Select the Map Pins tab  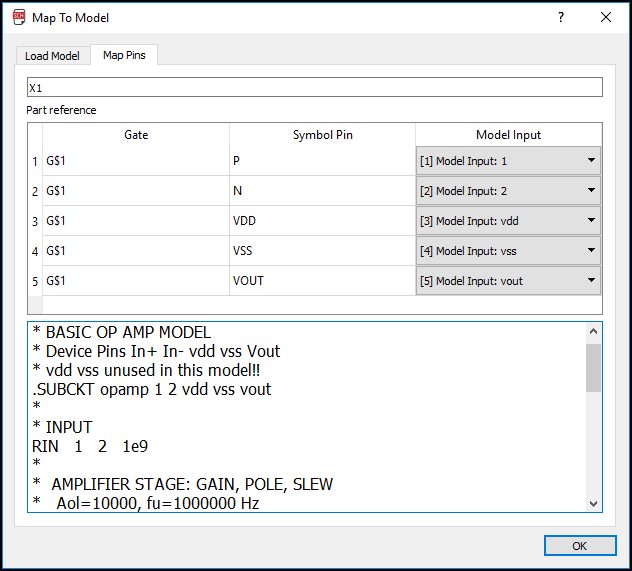click(x=124, y=55)
